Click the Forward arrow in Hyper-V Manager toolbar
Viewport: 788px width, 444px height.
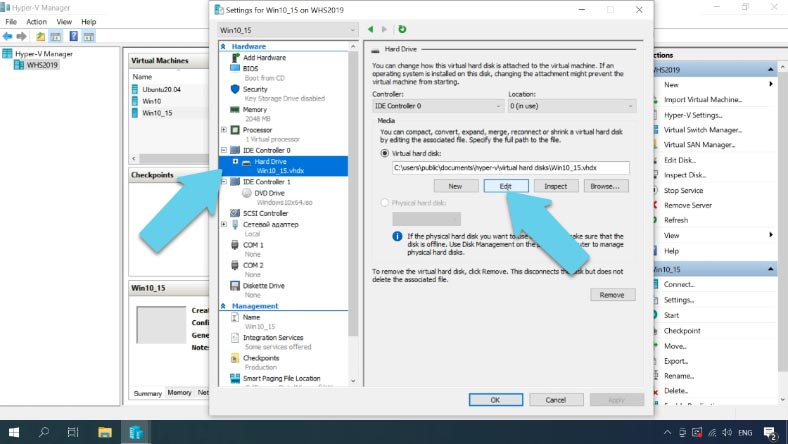[21, 36]
